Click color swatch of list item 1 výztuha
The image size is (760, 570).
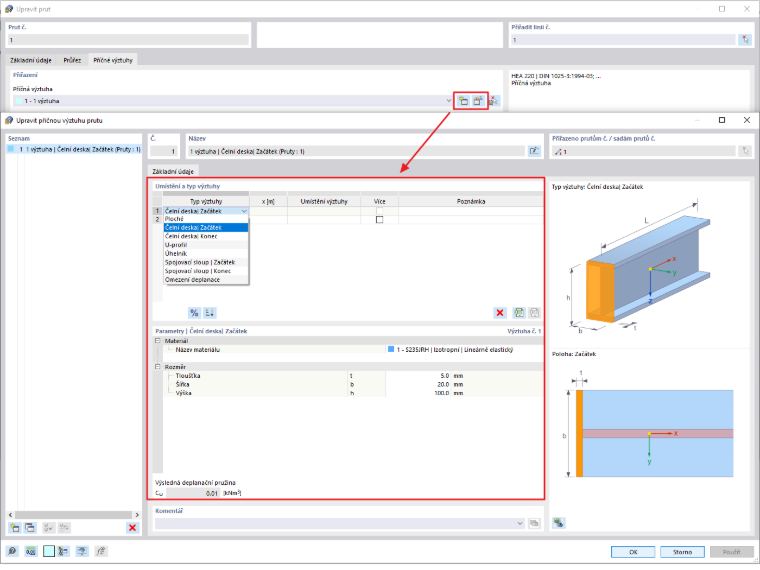(11, 149)
